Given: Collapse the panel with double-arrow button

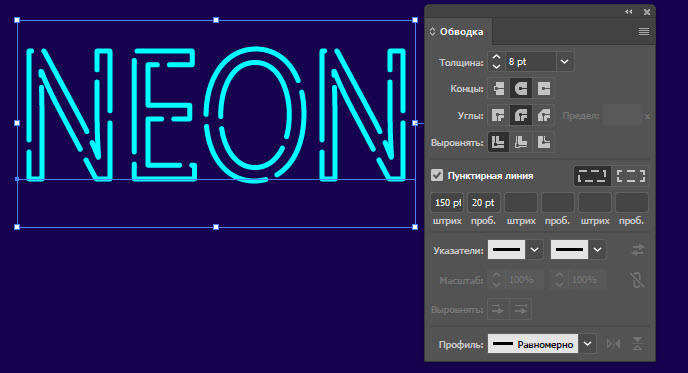Looking at the screenshot, I should pyautogui.click(x=629, y=12).
